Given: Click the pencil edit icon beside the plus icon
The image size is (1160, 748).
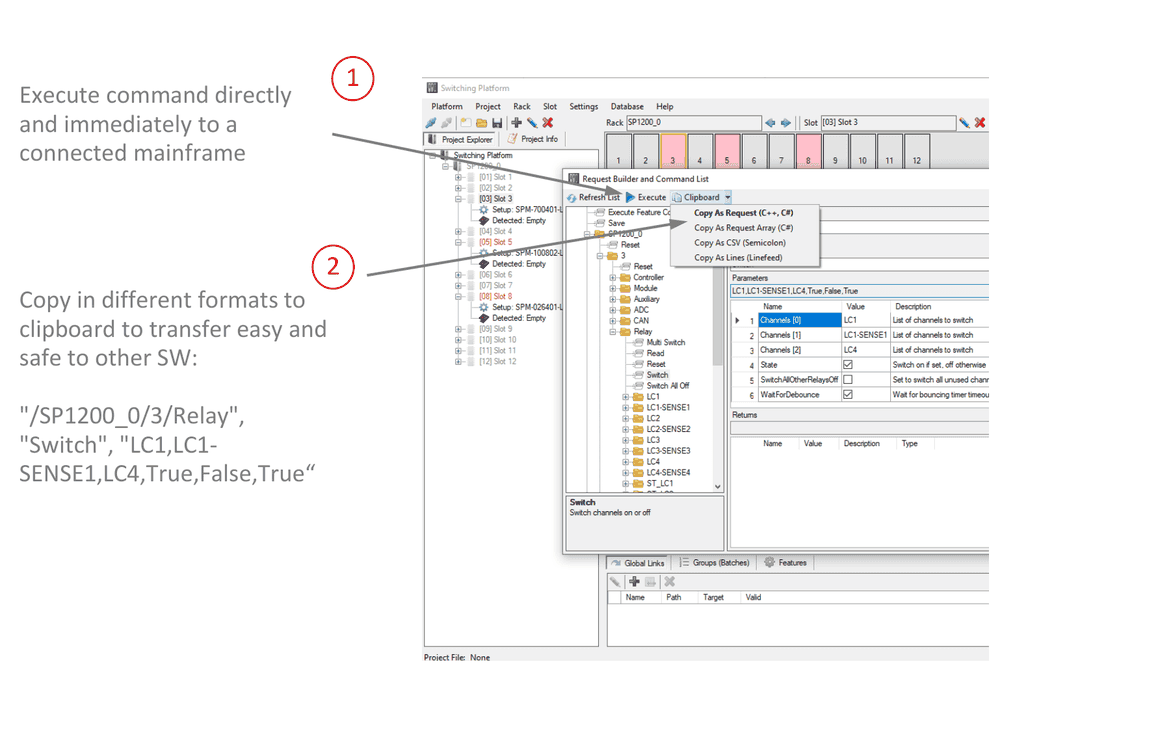Looking at the screenshot, I should click(x=532, y=123).
